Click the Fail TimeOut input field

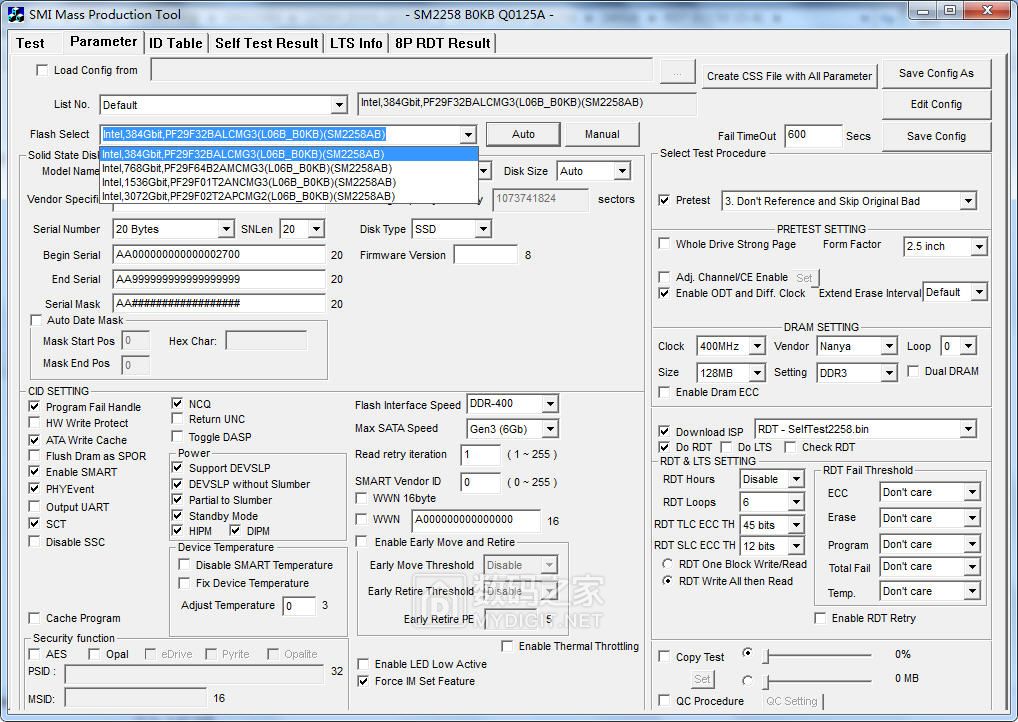point(813,136)
